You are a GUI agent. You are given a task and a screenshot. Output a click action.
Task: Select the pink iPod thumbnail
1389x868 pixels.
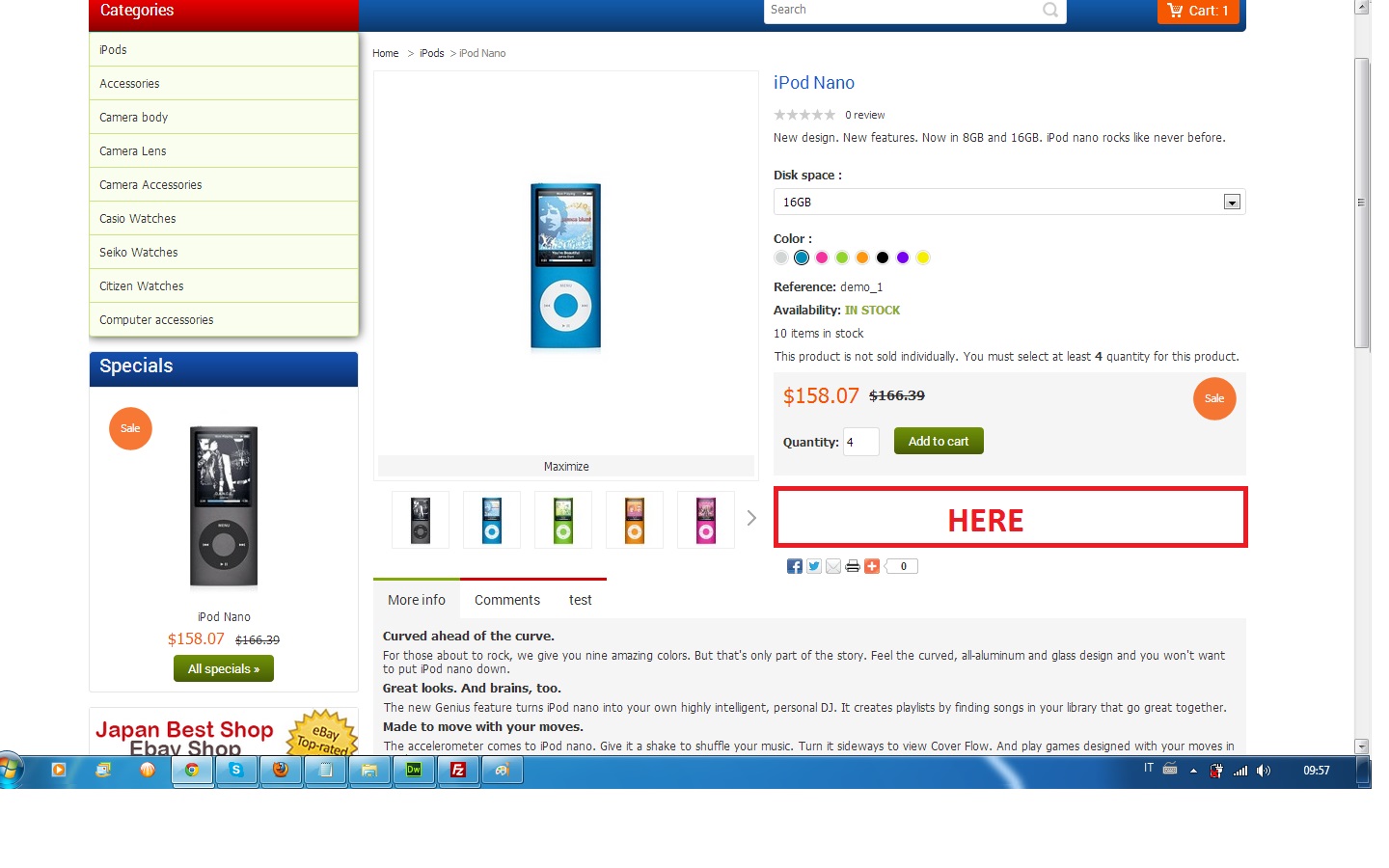706,520
